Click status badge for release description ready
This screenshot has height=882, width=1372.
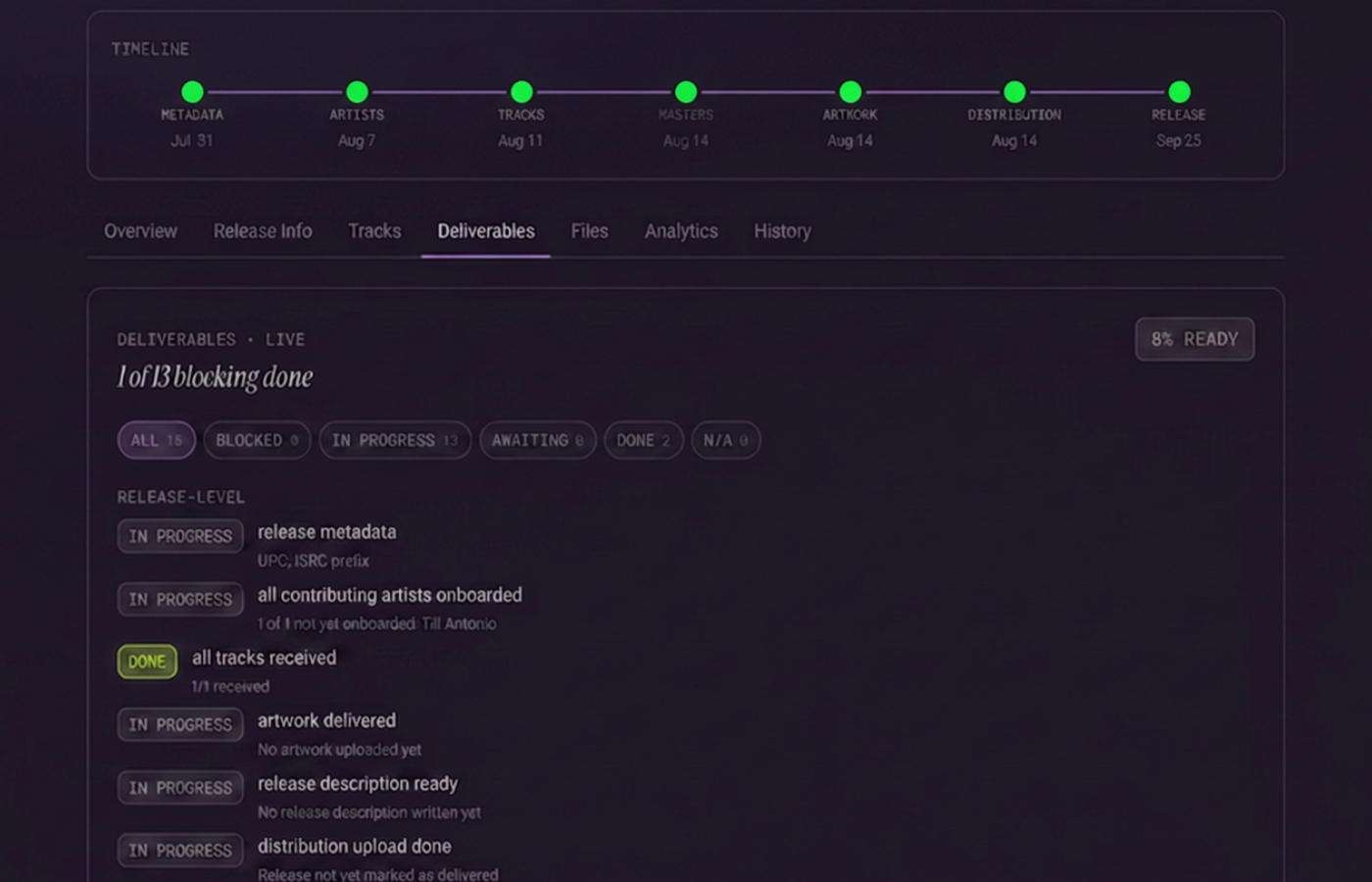180,787
